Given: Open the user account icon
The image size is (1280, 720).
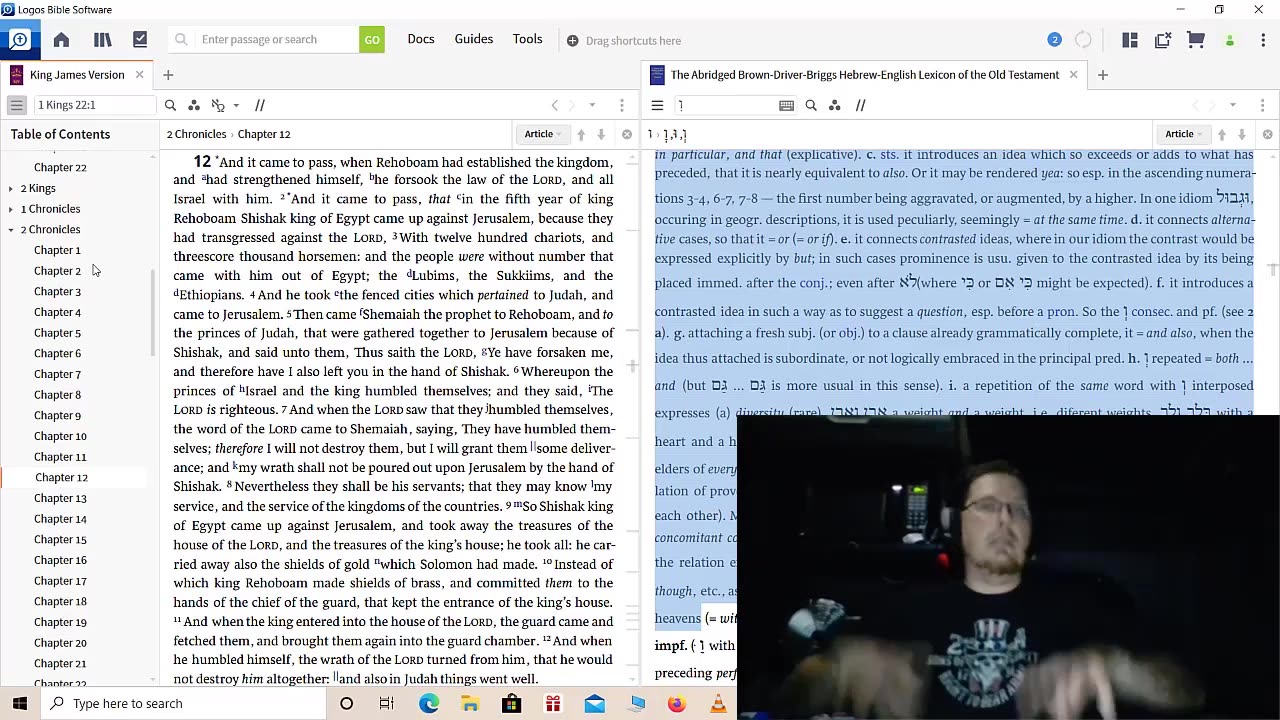Looking at the screenshot, I should coord(1230,40).
